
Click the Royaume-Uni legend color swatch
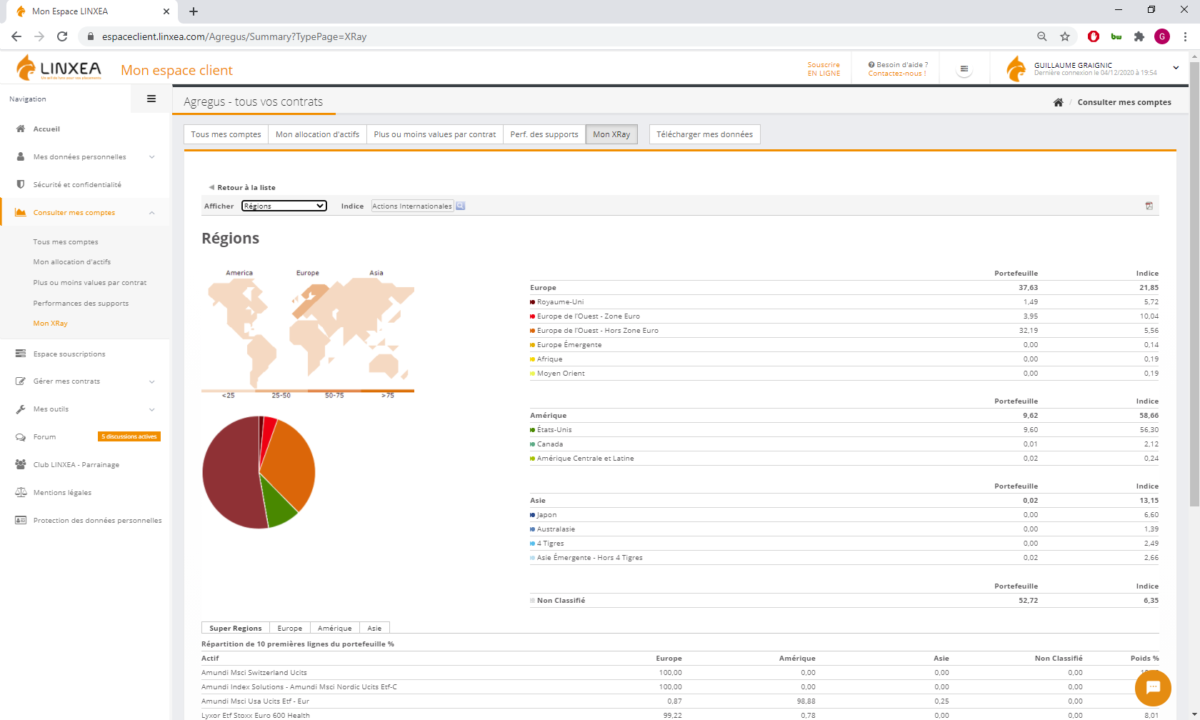click(x=533, y=302)
